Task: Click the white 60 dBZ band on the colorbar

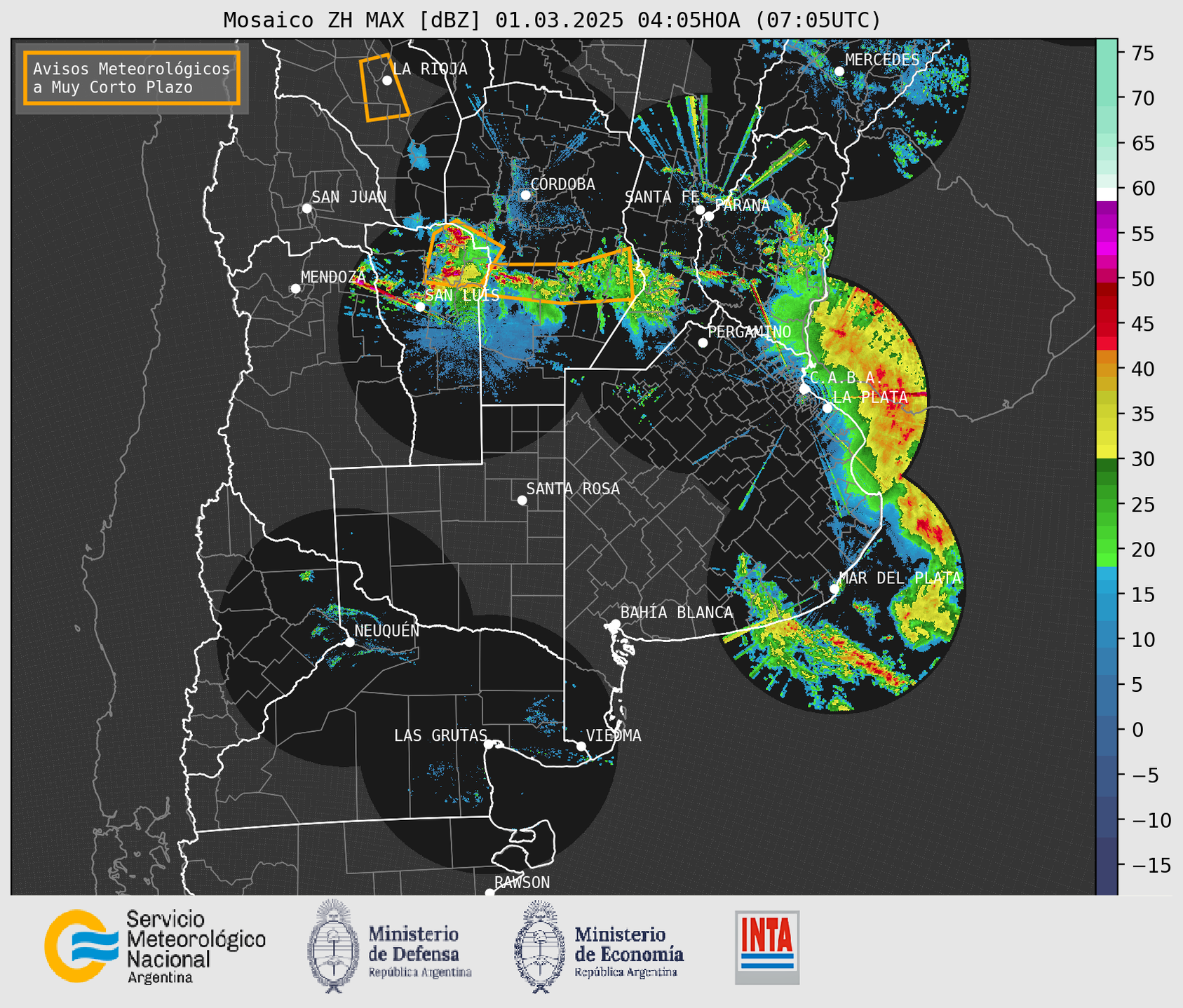Action: [1106, 194]
